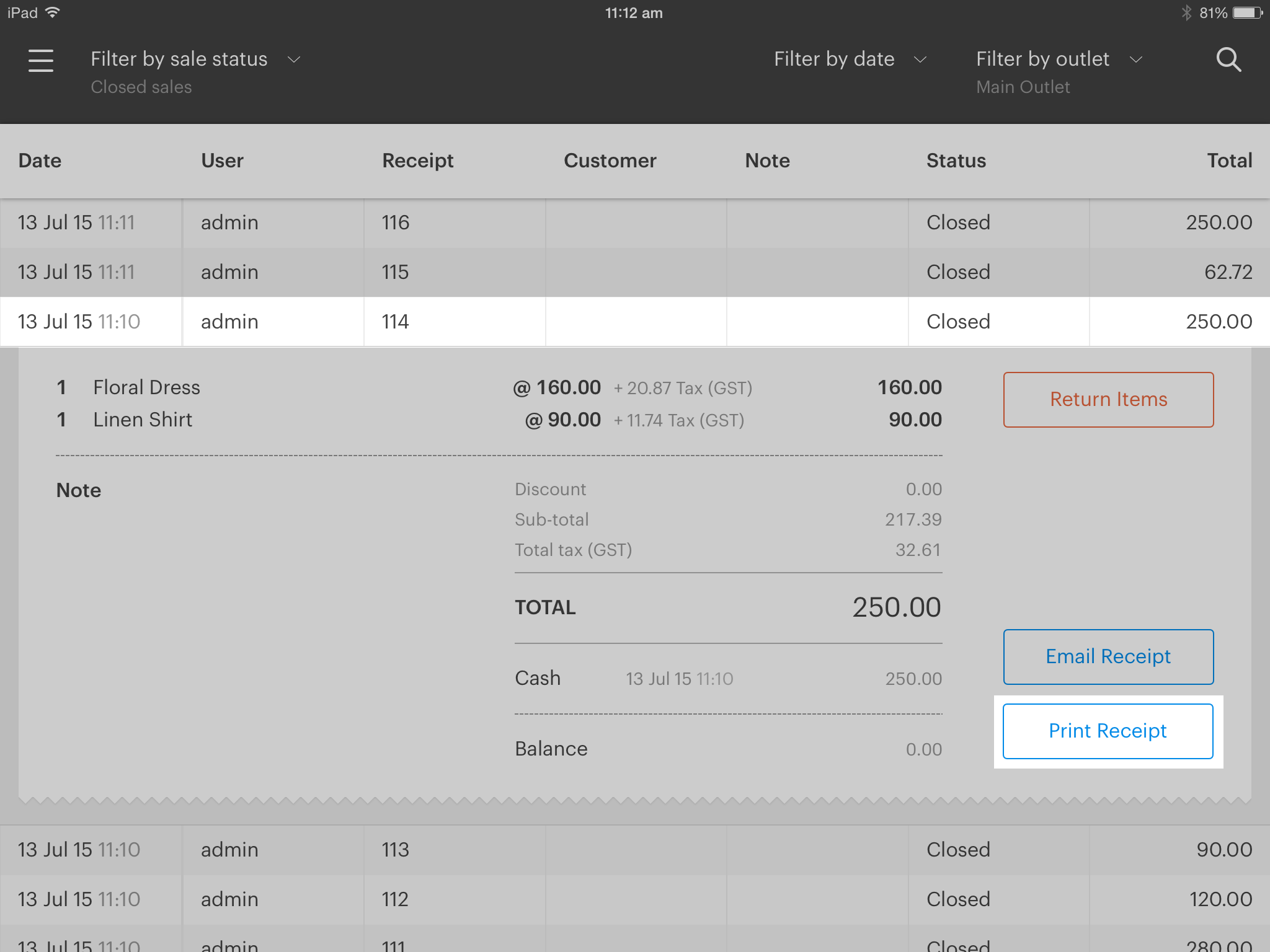Tap the Note field in receipt details

pyautogui.click(x=79, y=490)
